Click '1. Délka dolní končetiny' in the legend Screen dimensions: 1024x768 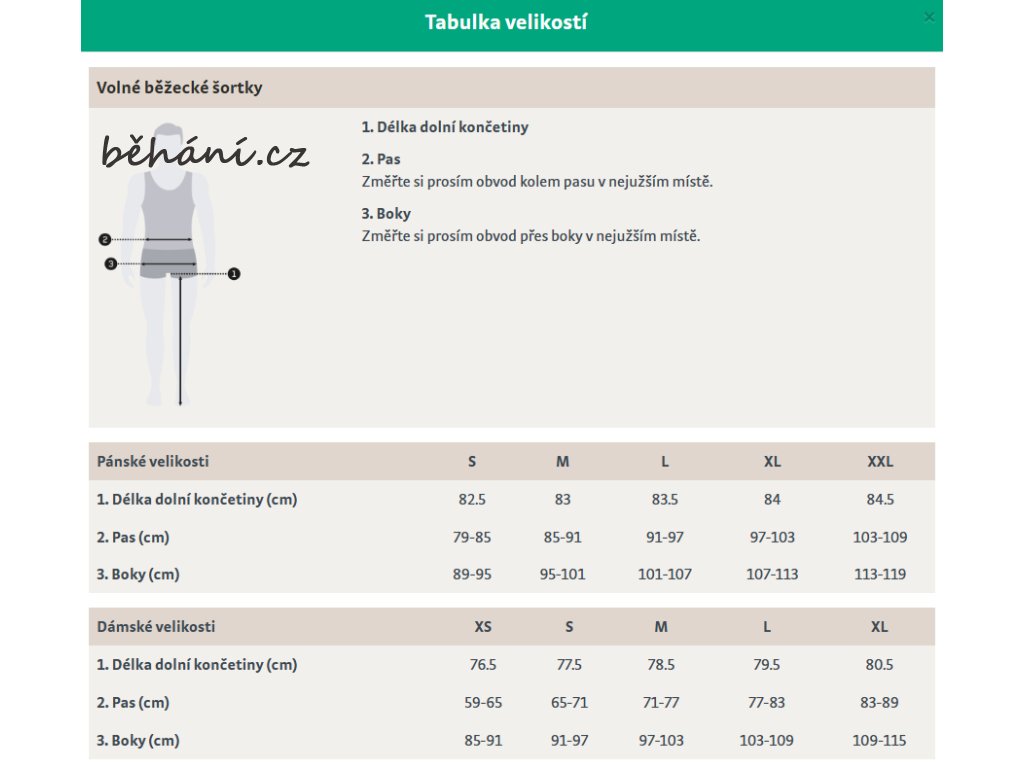(445, 127)
